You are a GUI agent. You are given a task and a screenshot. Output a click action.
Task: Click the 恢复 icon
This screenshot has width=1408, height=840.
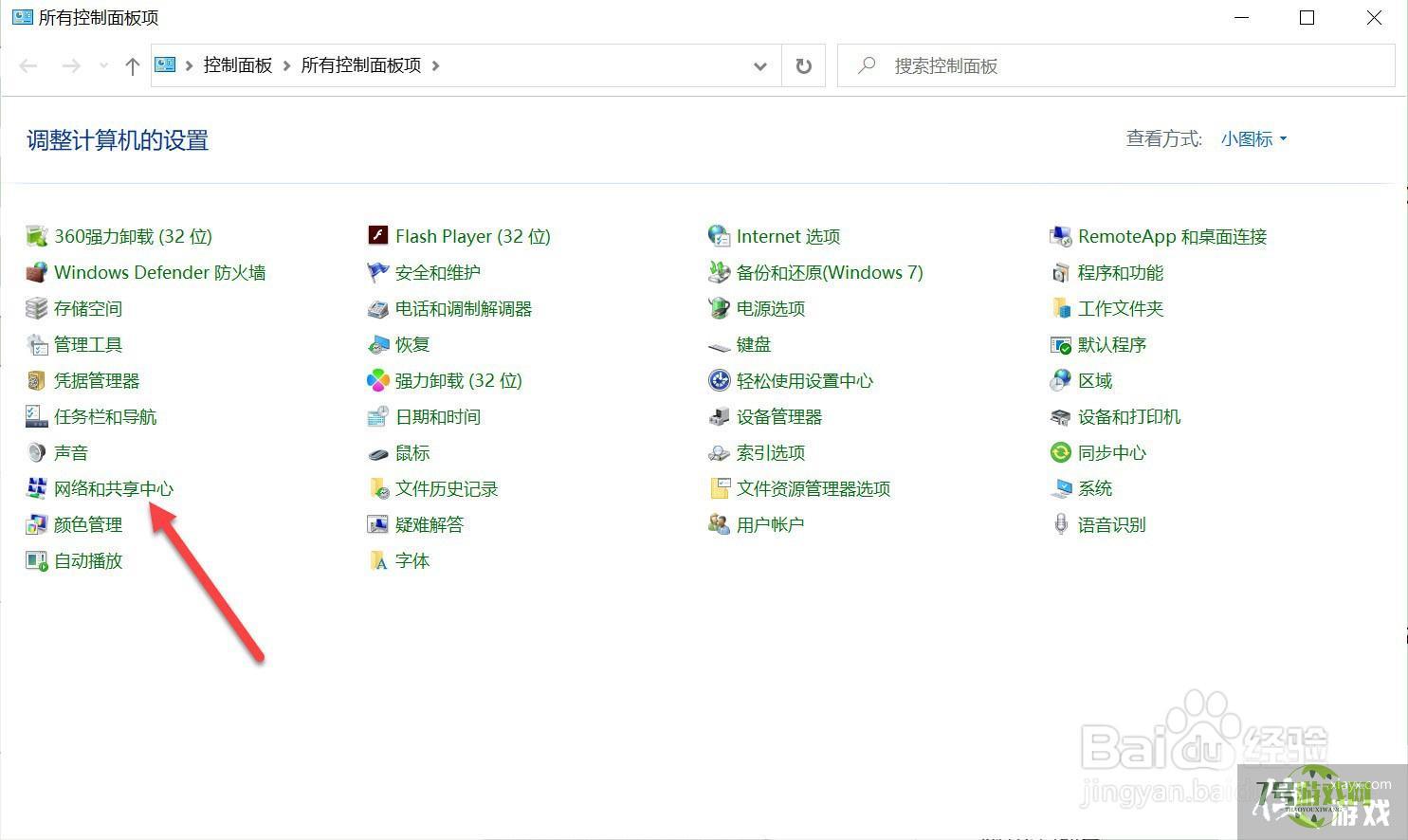pyautogui.click(x=377, y=344)
